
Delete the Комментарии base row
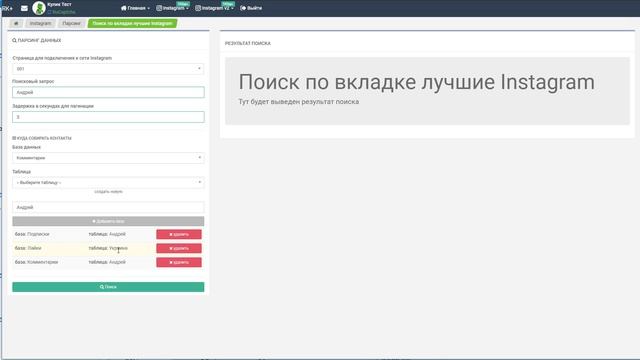pyautogui.click(x=179, y=262)
